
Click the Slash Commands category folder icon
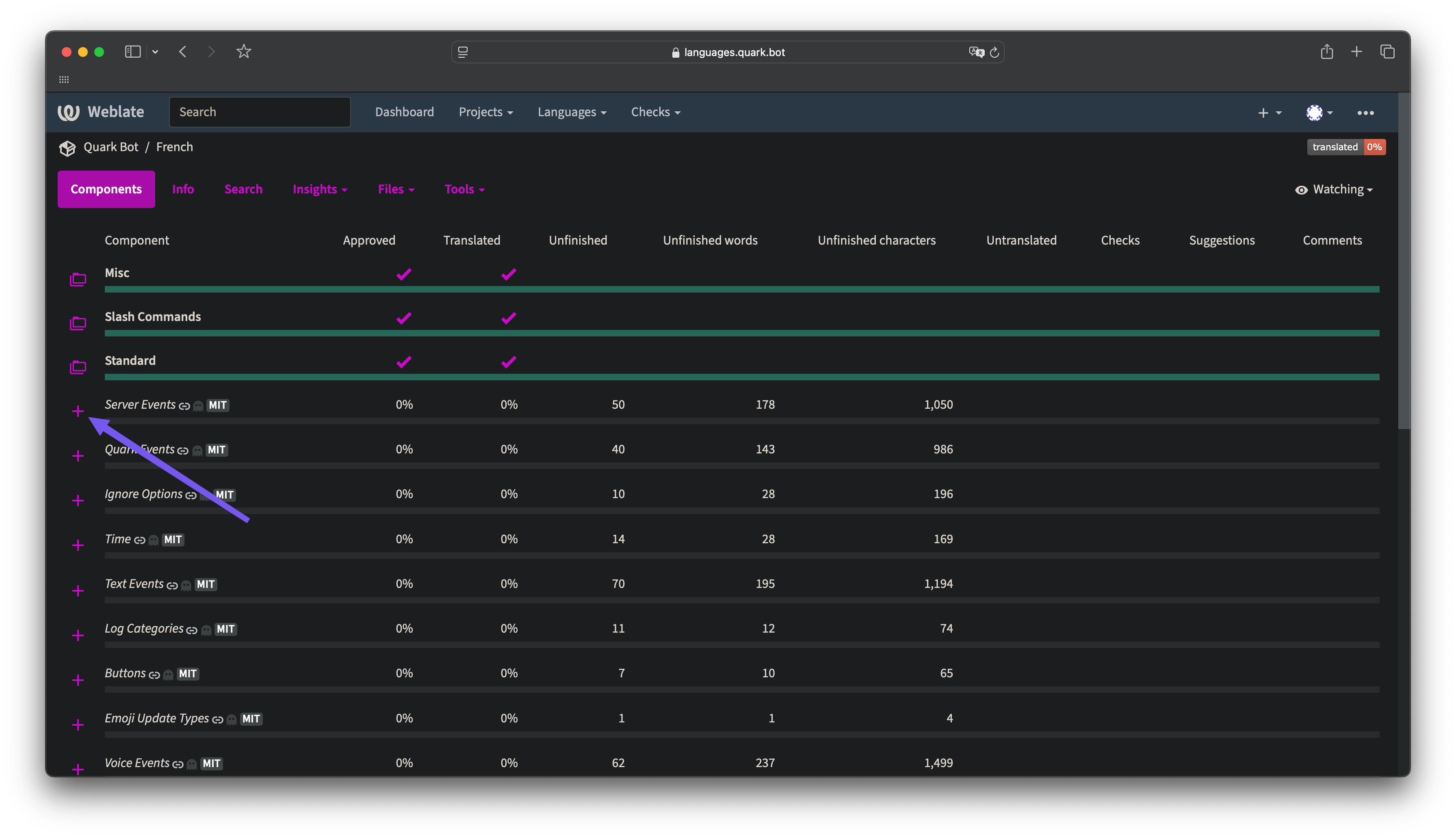(x=78, y=324)
